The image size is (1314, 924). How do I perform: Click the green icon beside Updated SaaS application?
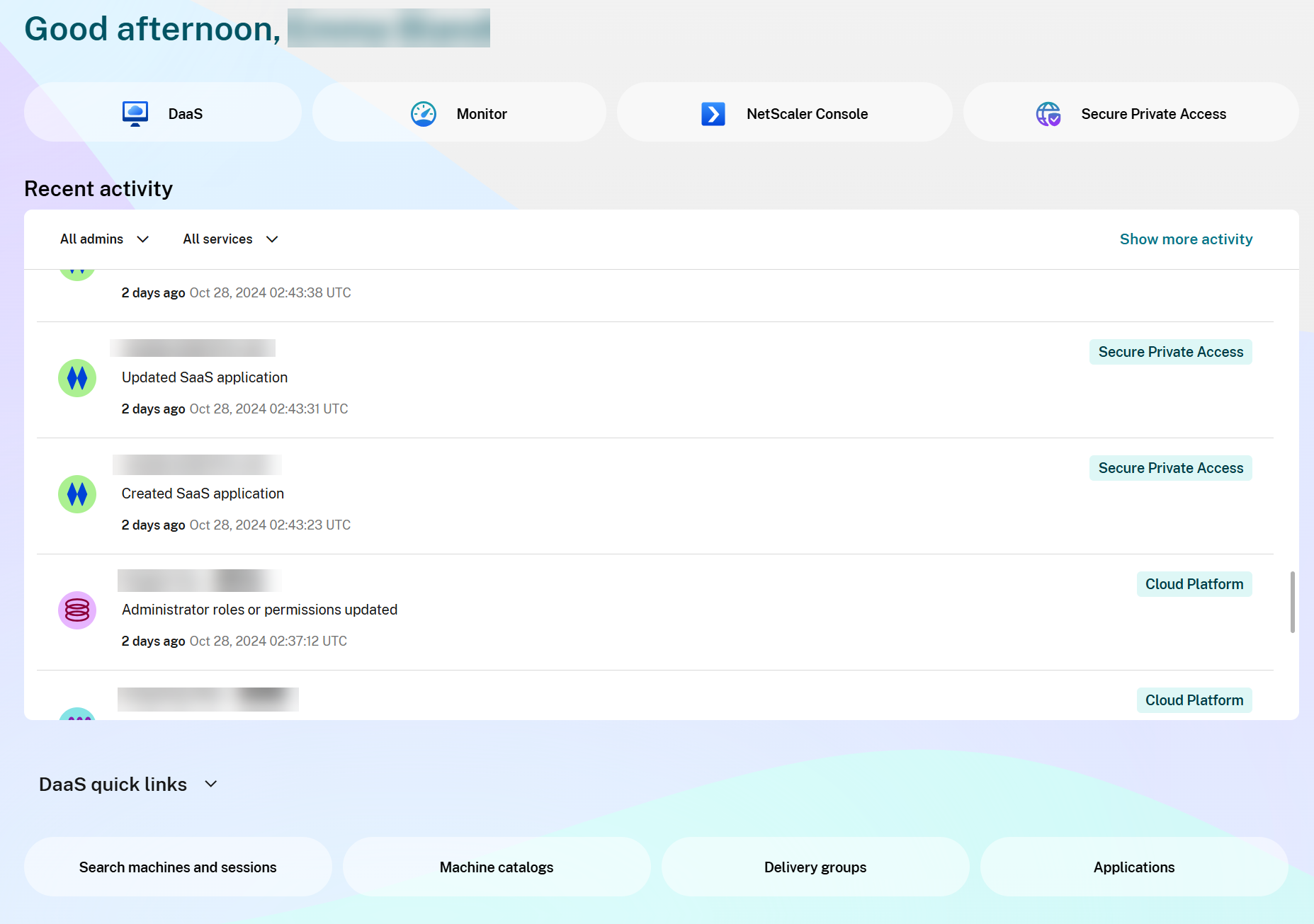[x=77, y=378]
